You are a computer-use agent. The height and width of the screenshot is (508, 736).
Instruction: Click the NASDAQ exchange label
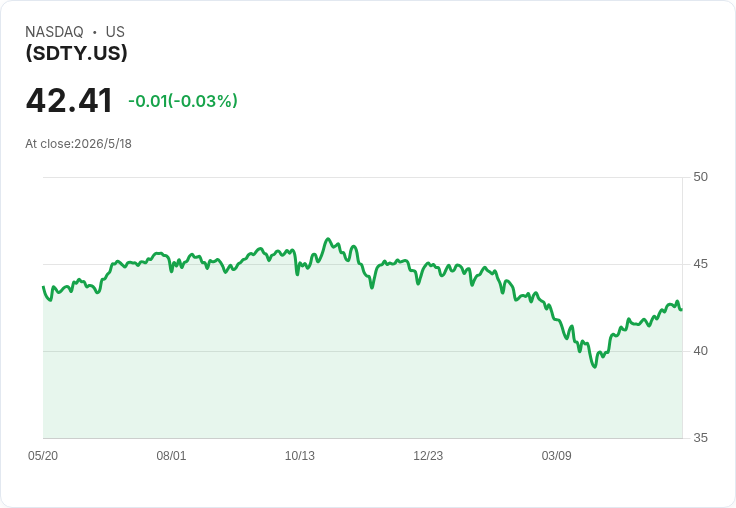tap(54, 32)
